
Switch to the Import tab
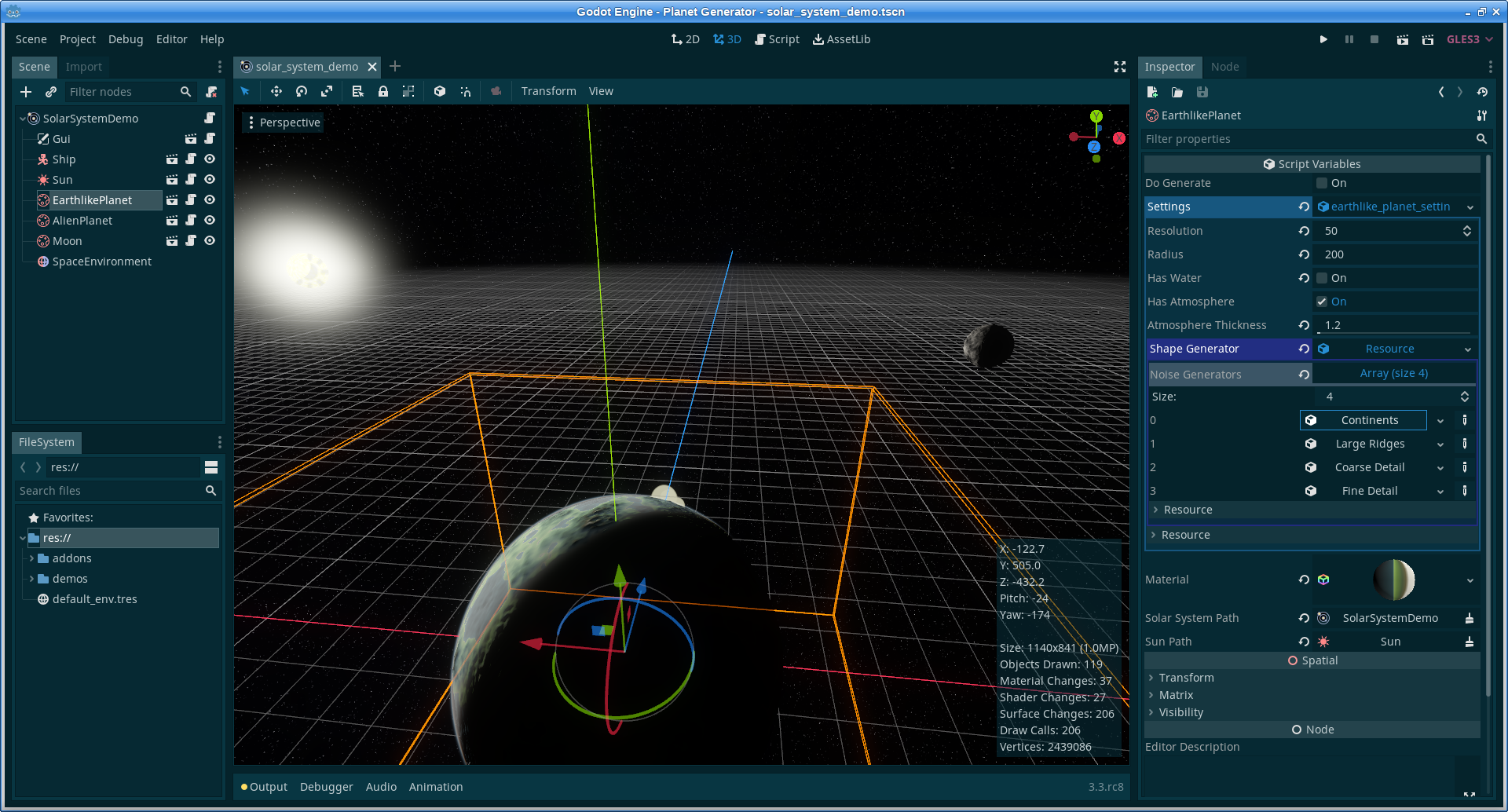click(84, 67)
